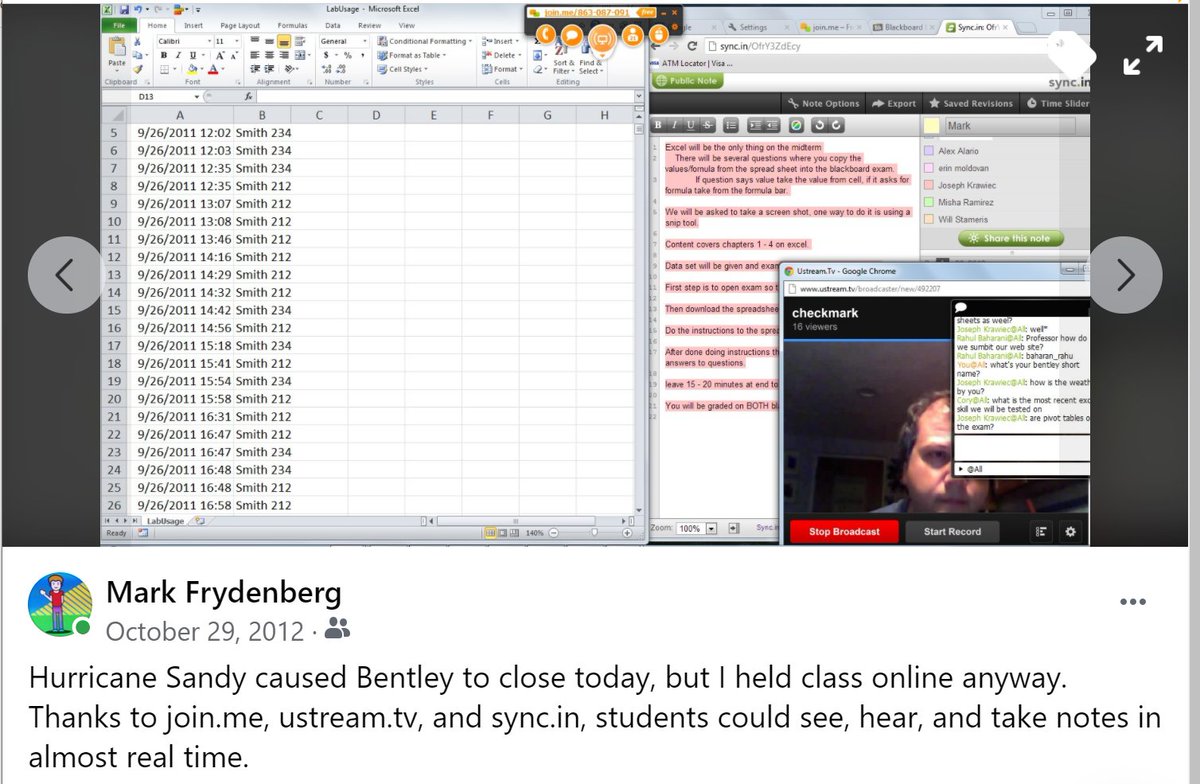The image size is (1200, 784).
Task: Click the font color 'A' icon in Excel
Action: point(215,69)
